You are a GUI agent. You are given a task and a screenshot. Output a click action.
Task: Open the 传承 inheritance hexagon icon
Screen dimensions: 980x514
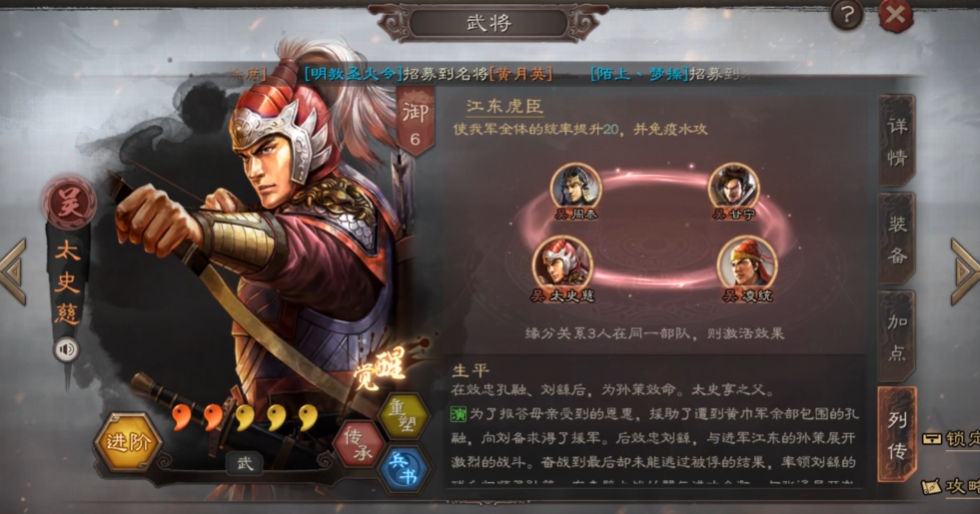click(x=359, y=443)
